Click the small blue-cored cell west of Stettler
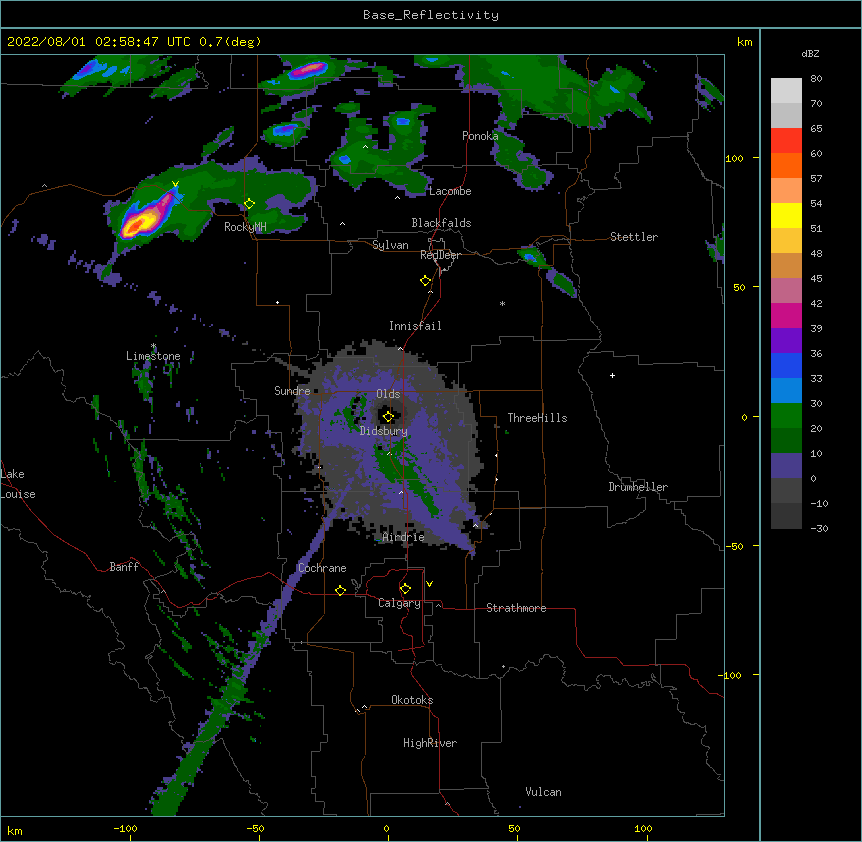Image resolution: width=862 pixels, height=842 pixels. pyautogui.click(x=530, y=257)
